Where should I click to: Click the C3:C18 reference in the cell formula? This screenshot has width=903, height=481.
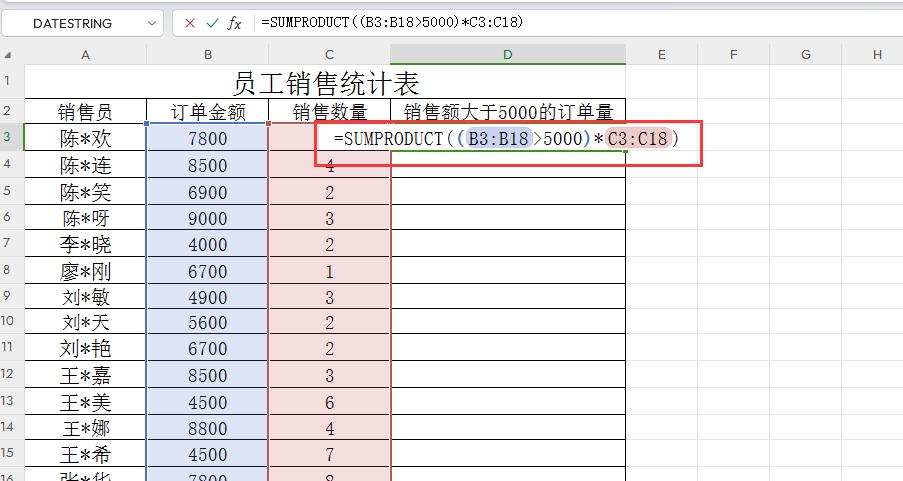pyautogui.click(x=638, y=138)
